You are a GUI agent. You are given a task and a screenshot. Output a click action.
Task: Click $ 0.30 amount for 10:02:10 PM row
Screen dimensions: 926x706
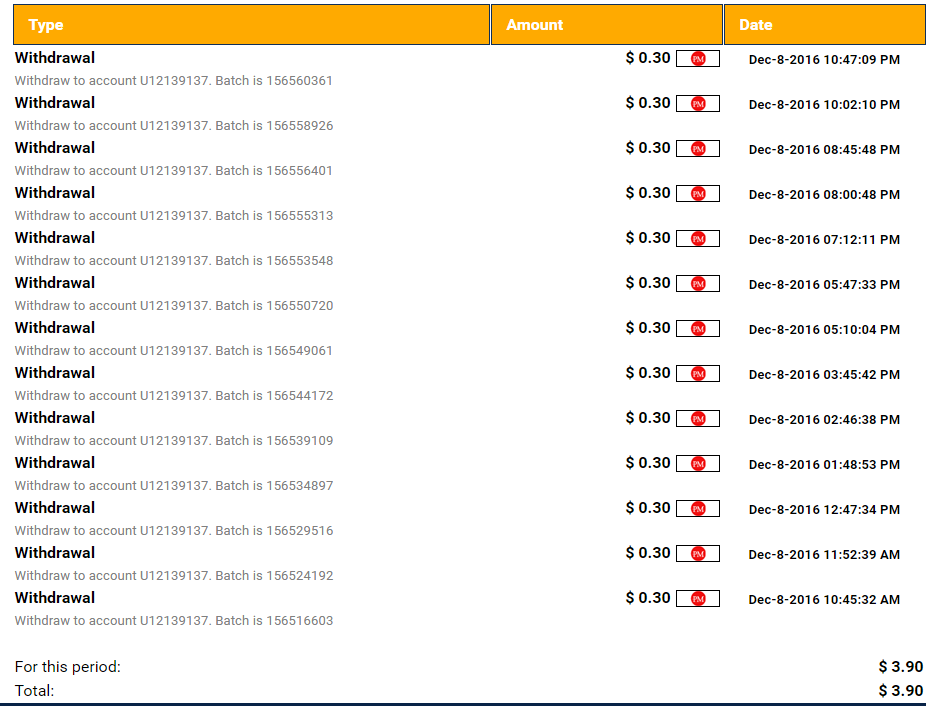pyautogui.click(x=648, y=103)
